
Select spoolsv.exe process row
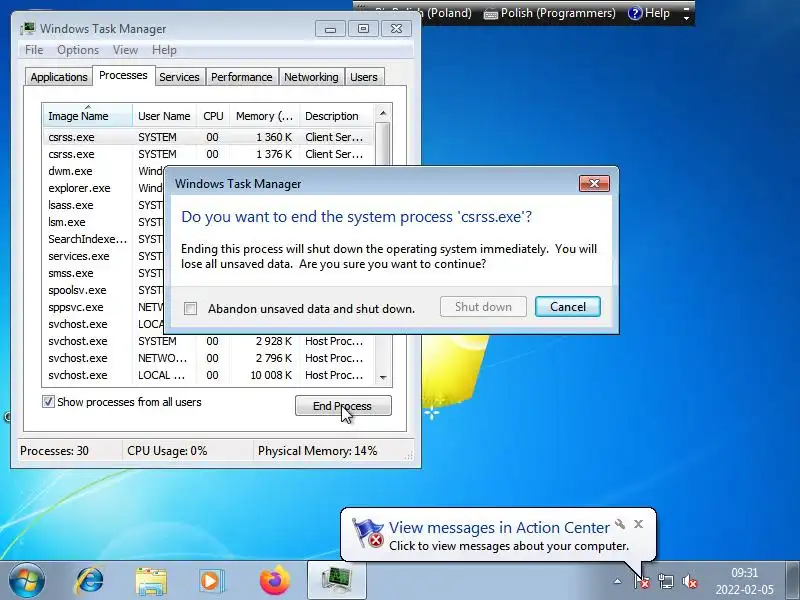tap(104, 290)
